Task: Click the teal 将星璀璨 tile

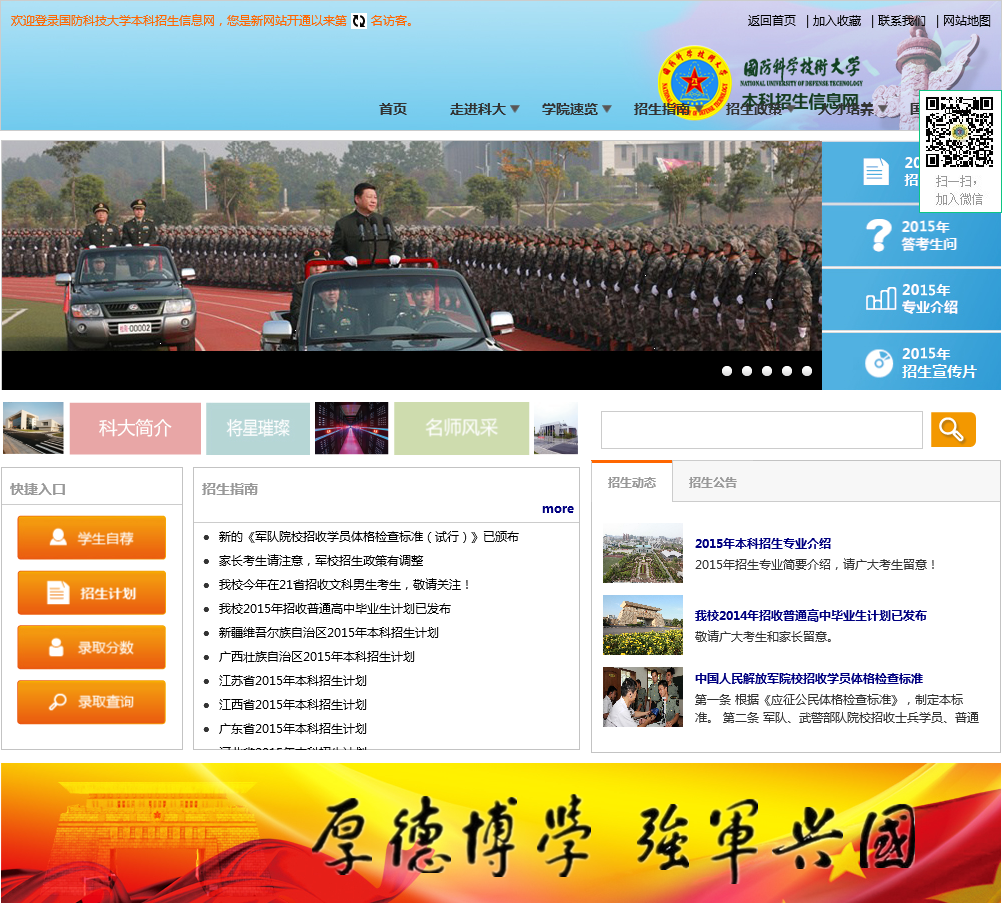Action: click(258, 428)
